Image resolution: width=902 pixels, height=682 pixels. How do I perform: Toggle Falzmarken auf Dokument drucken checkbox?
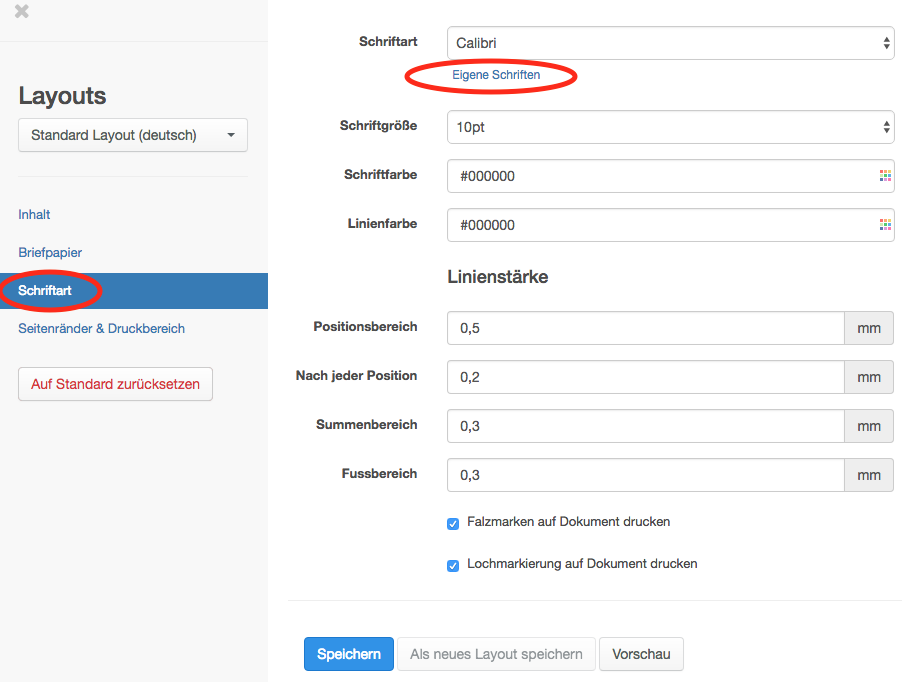coord(453,523)
